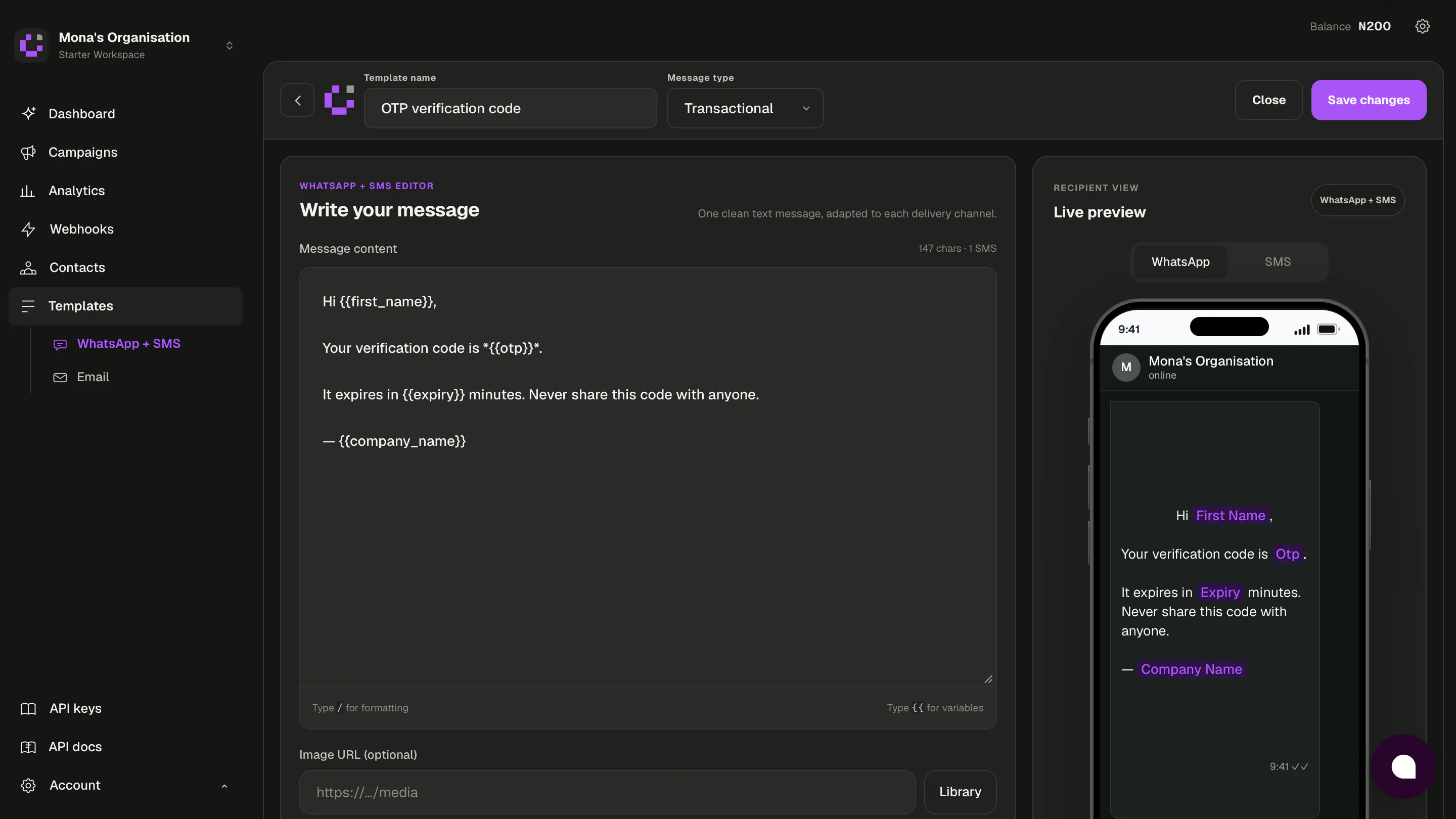
Task: Click inside the message content textarea
Action: [648, 476]
